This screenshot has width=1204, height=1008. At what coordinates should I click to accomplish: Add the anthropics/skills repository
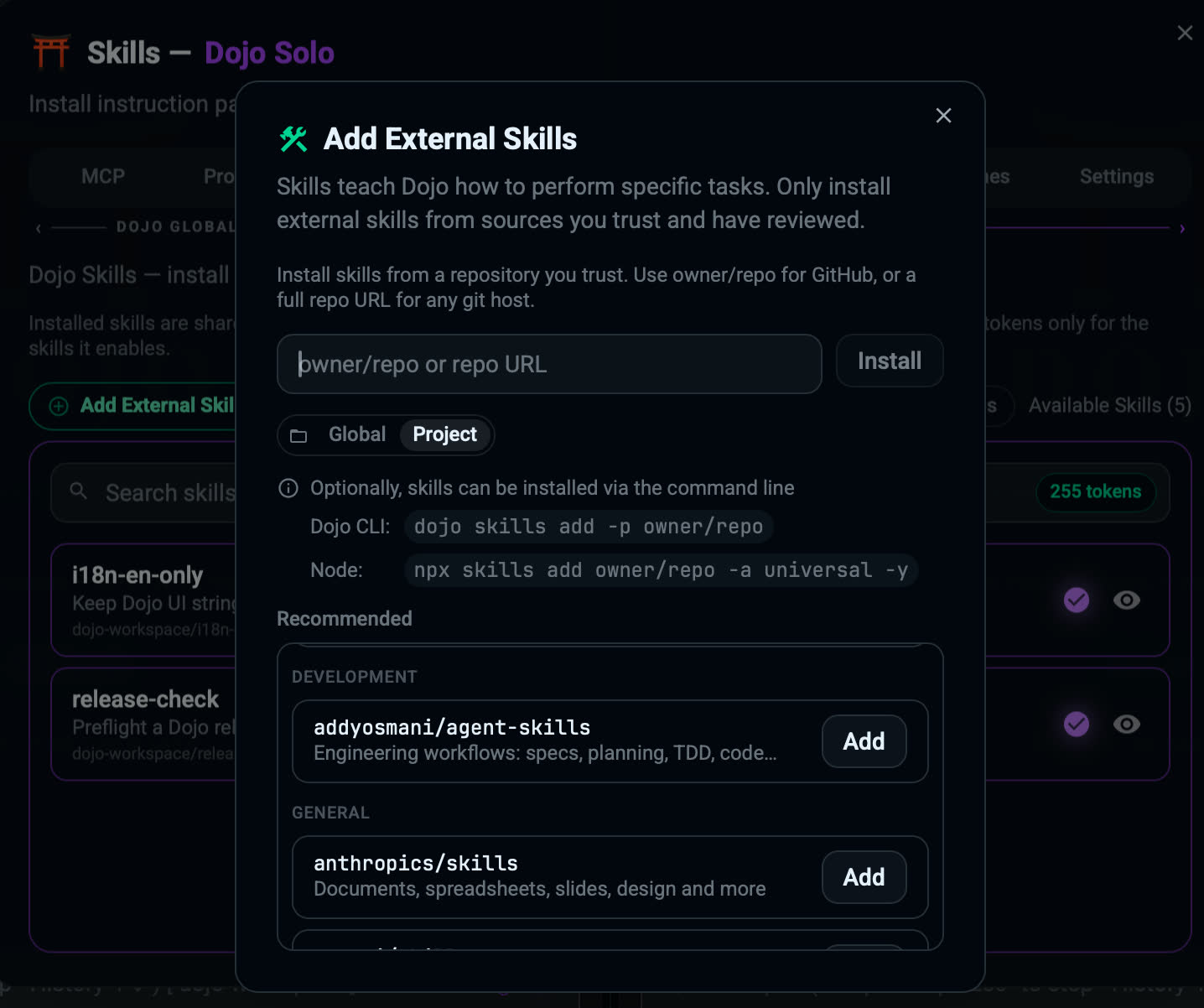click(864, 877)
